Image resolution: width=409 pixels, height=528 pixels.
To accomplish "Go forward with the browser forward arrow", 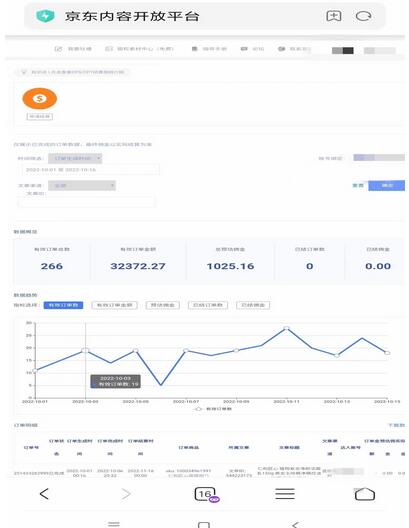I will (x=126, y=494).
